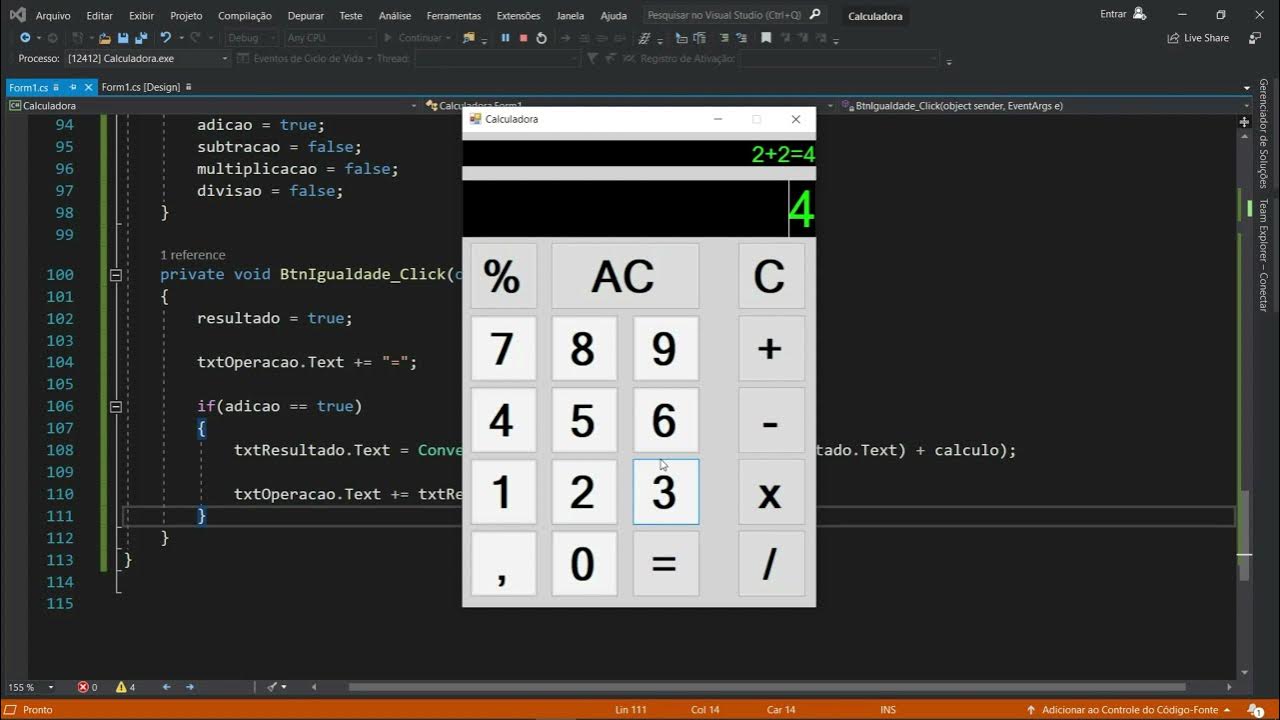Image resolution: width=1280 pixels, height=720 pixels.
Task: Click the bookmark icon in the toolbar
Action: click(766, 38)
